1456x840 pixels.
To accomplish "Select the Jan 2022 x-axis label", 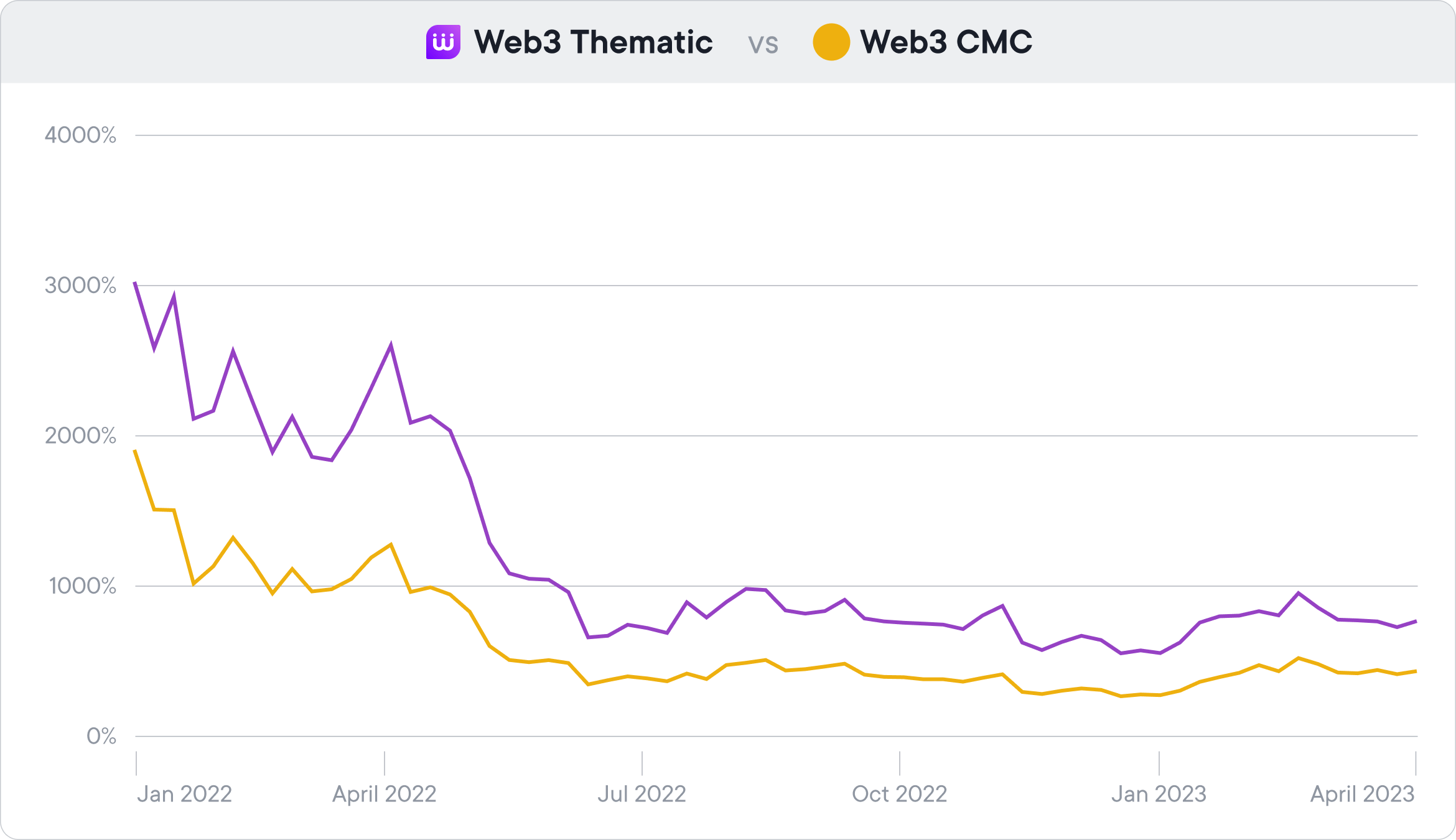I will click(184, 794).
